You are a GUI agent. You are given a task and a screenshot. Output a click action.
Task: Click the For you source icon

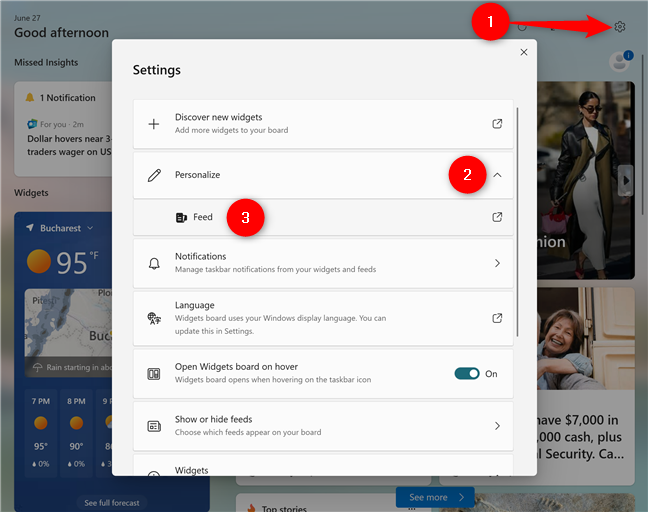click(32, 124)
